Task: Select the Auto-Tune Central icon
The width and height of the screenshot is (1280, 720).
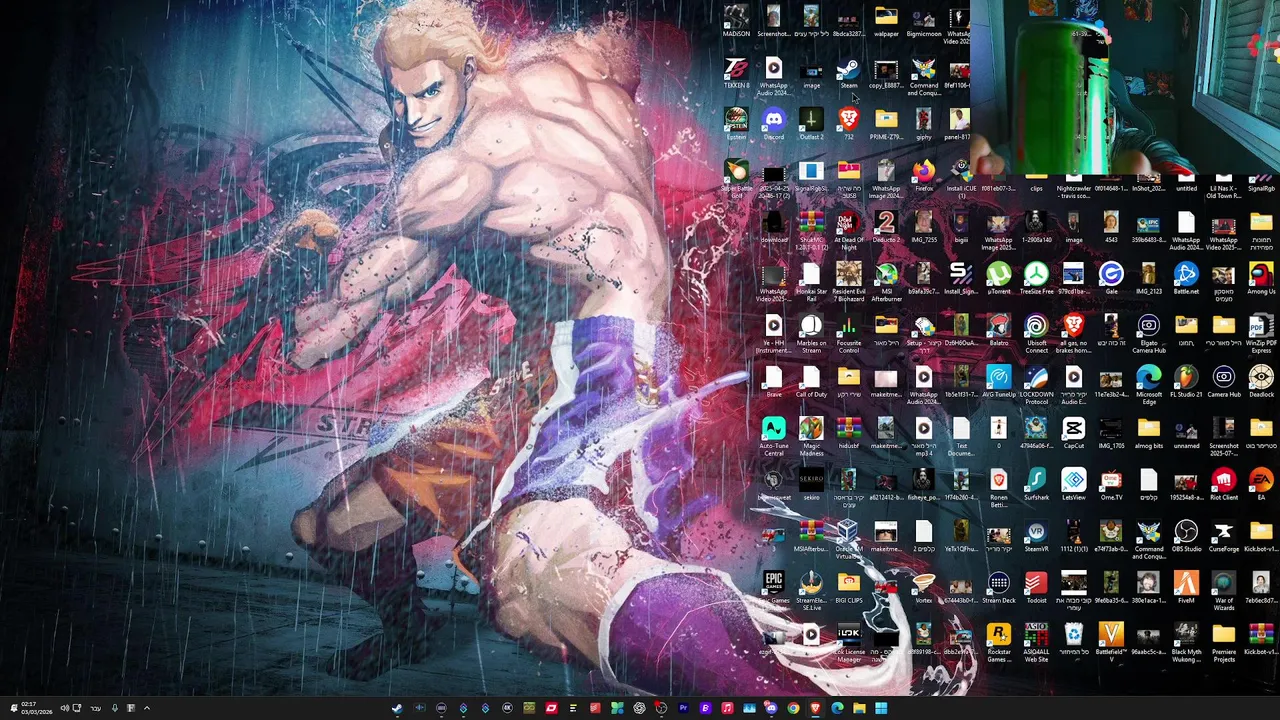Action: point(773,437)
